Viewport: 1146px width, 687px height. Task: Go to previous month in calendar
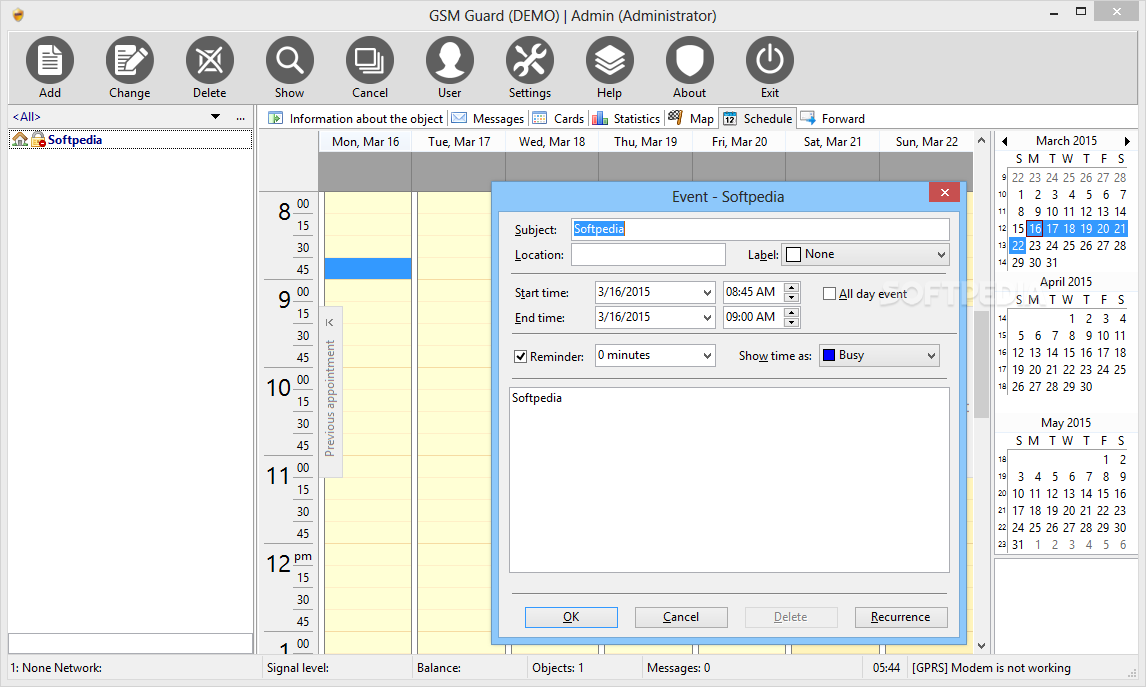pos(1004,141)
